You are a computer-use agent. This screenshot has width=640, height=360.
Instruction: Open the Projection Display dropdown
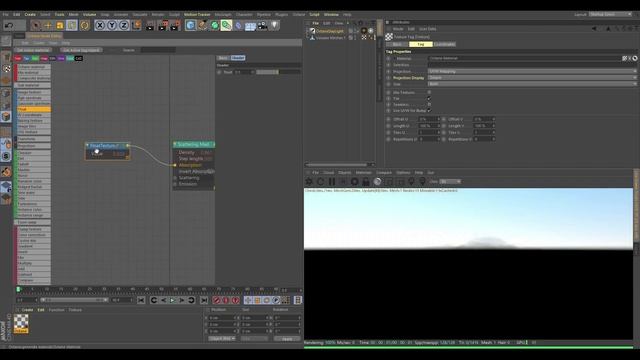[x=532, y=78]
